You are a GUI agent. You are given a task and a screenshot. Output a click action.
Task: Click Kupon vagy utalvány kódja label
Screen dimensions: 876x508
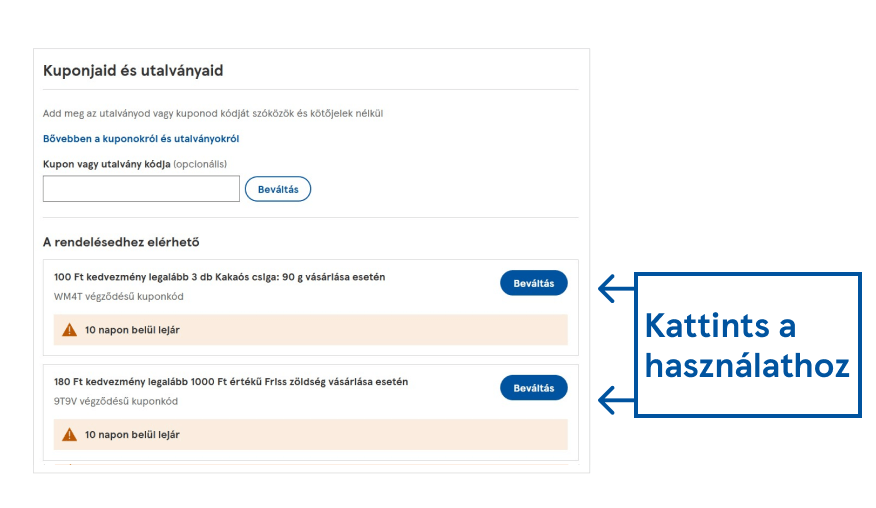pyautogui.click(x=107, y=164)
